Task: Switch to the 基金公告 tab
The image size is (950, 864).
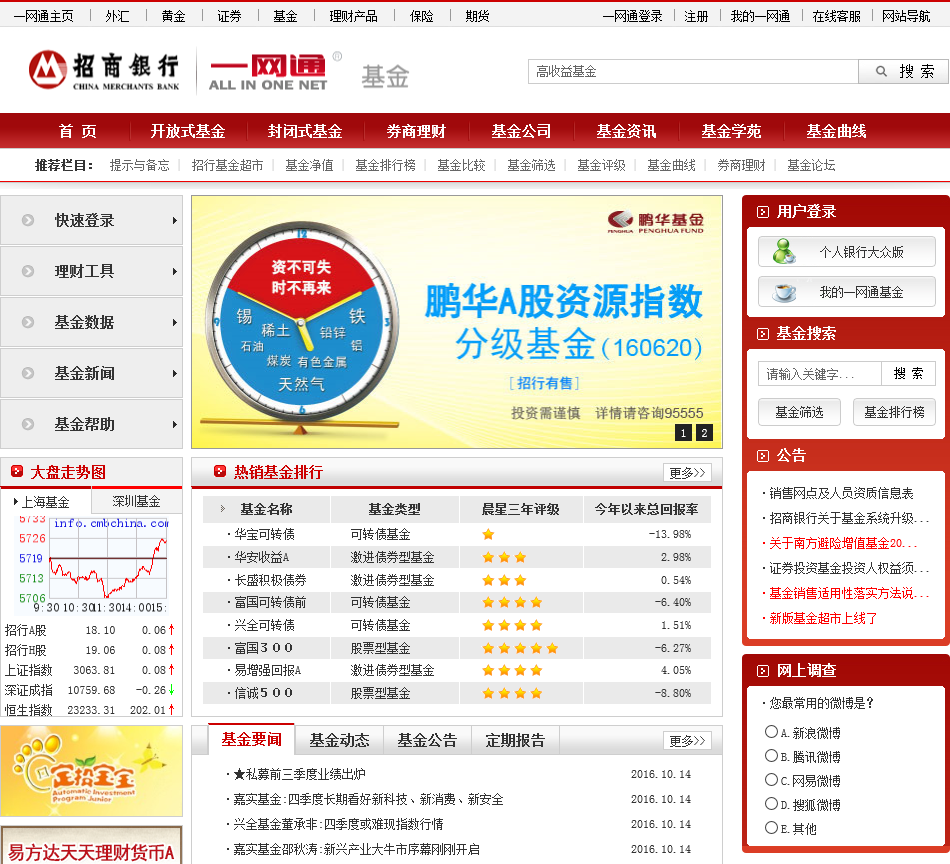Action: (x=427, y=740)
